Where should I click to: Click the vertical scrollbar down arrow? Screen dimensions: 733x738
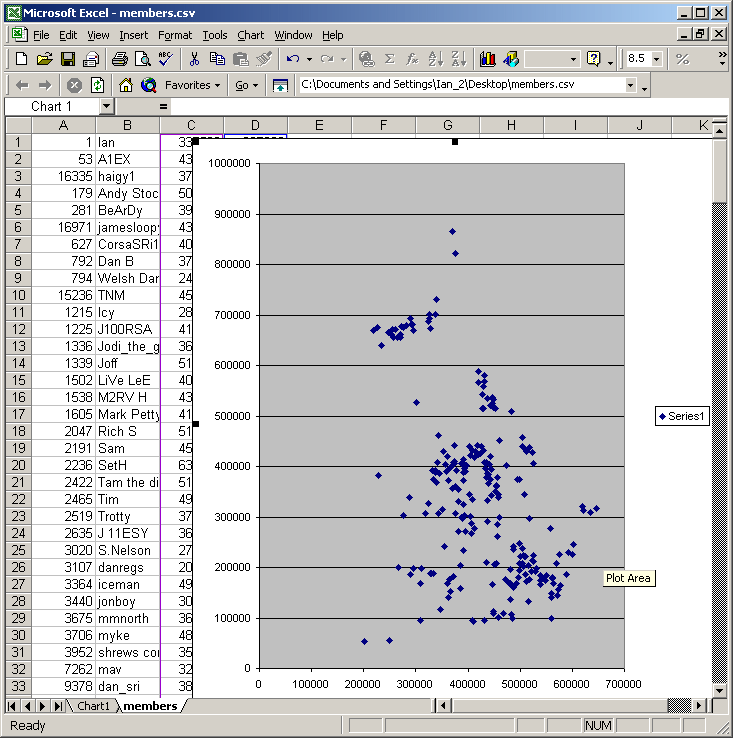click(x=719, y=690)
